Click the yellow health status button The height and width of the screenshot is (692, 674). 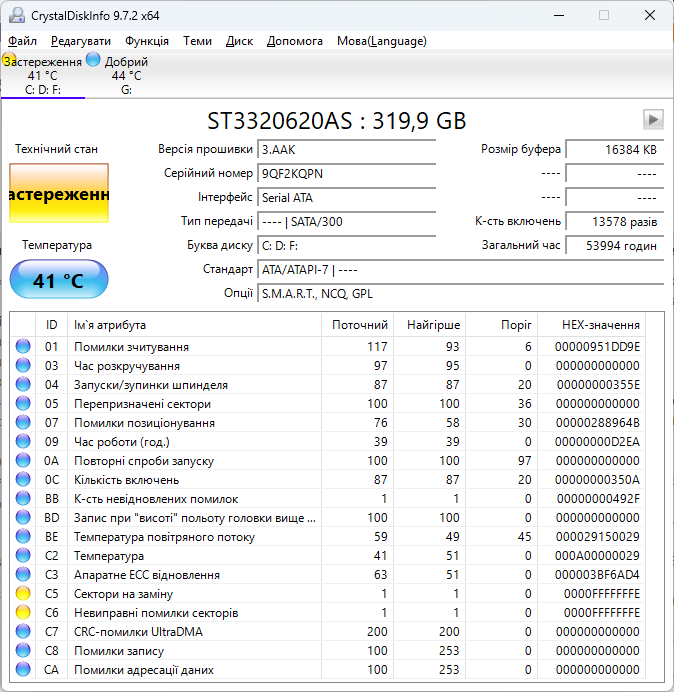(59, 193)
